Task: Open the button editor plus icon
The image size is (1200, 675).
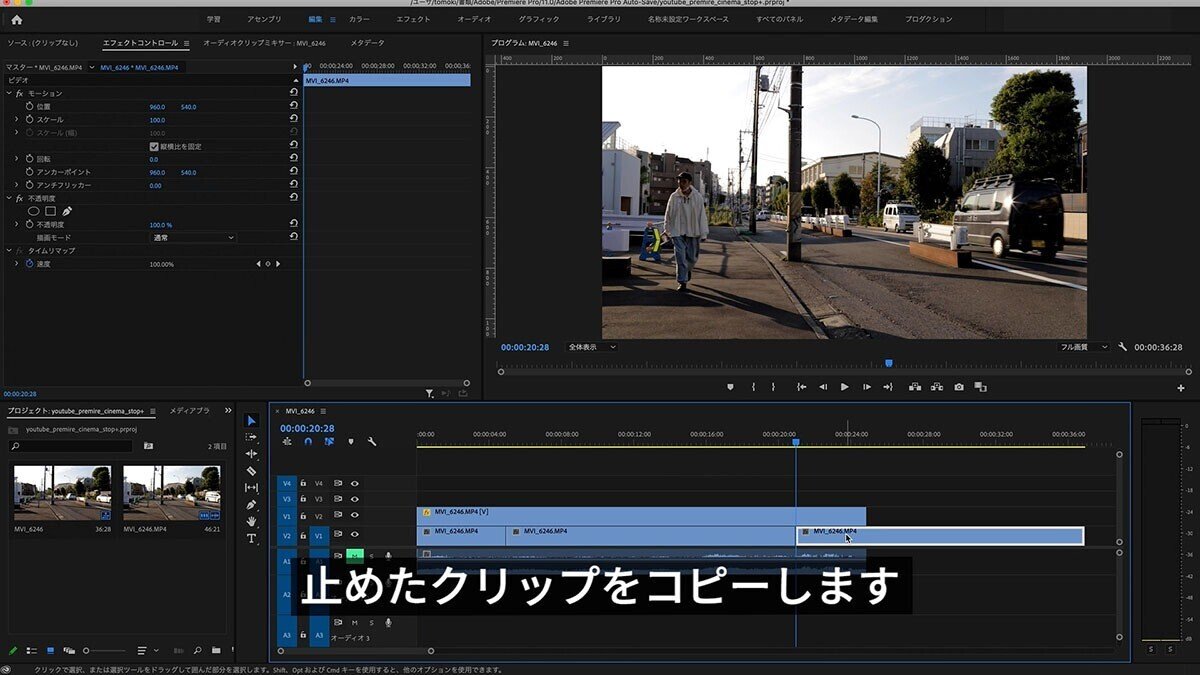Action: [x=1181, y=388]
